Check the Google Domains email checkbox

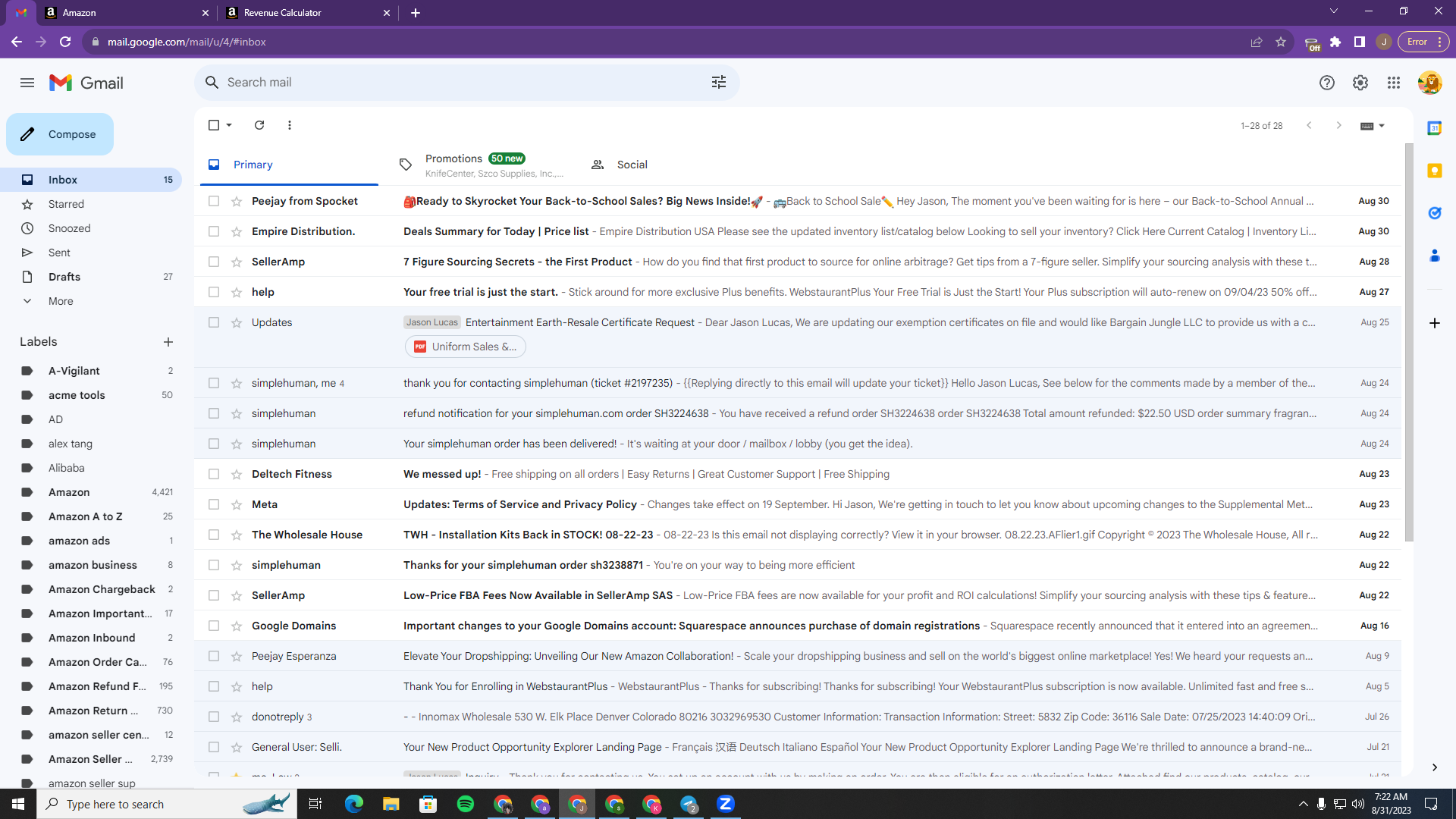(x=214, y=626)
